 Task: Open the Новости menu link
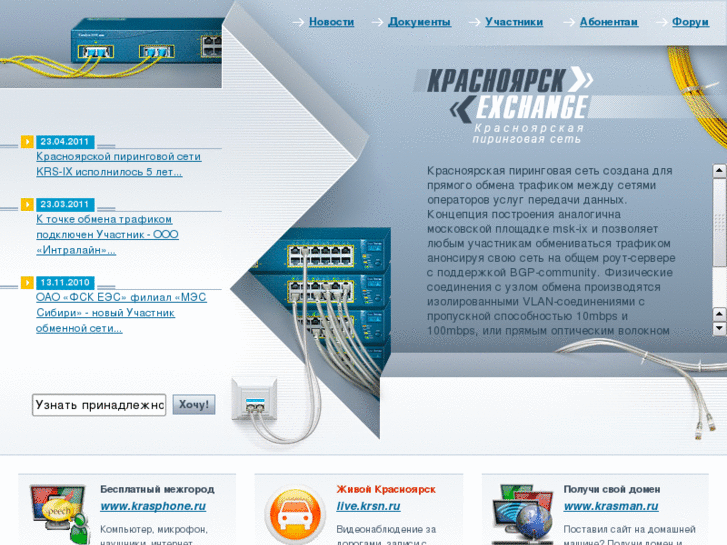(332, 22)
